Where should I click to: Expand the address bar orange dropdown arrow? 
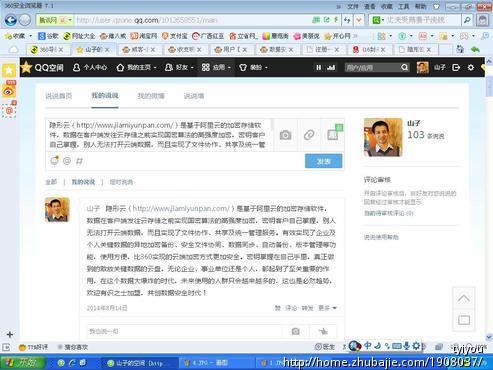click(x=359, y=20)
